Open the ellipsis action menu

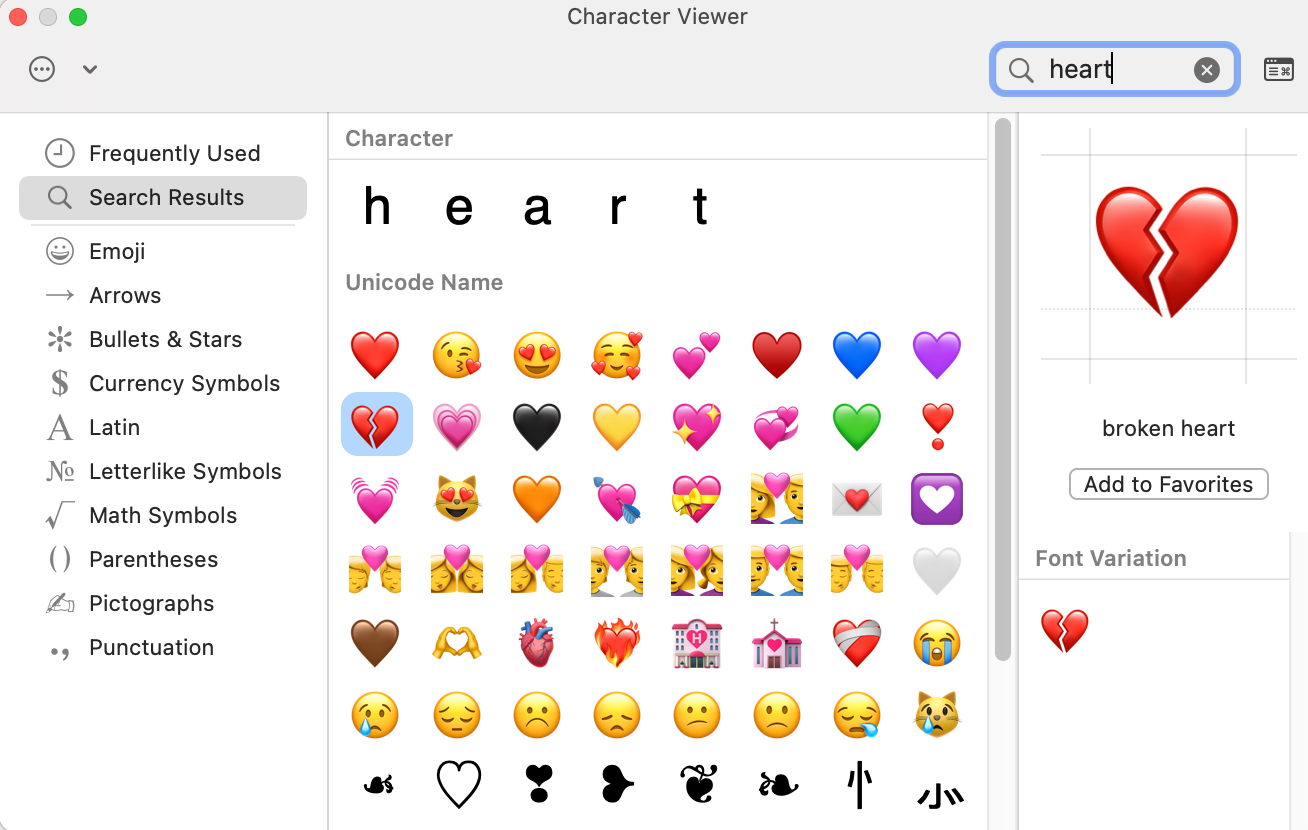click(x=42, y=69)
